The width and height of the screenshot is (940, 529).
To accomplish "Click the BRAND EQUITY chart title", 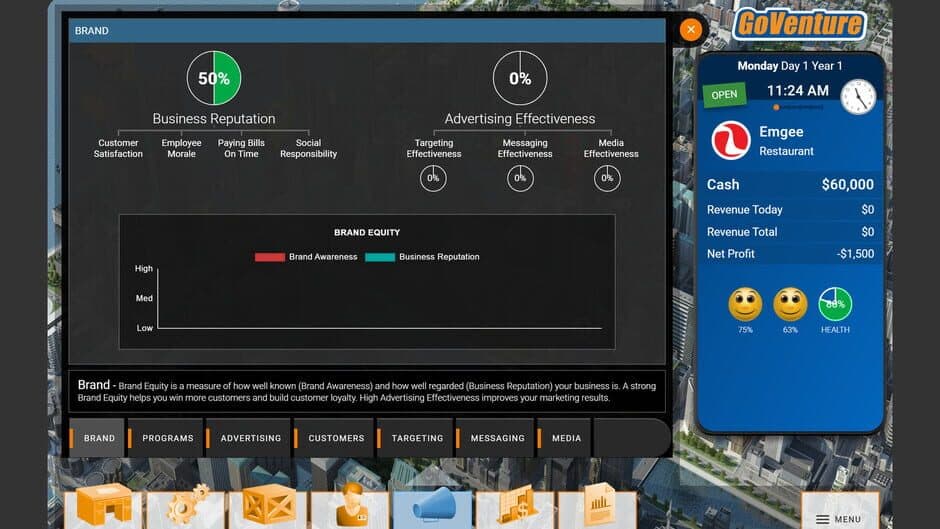I will pos(367,232).
